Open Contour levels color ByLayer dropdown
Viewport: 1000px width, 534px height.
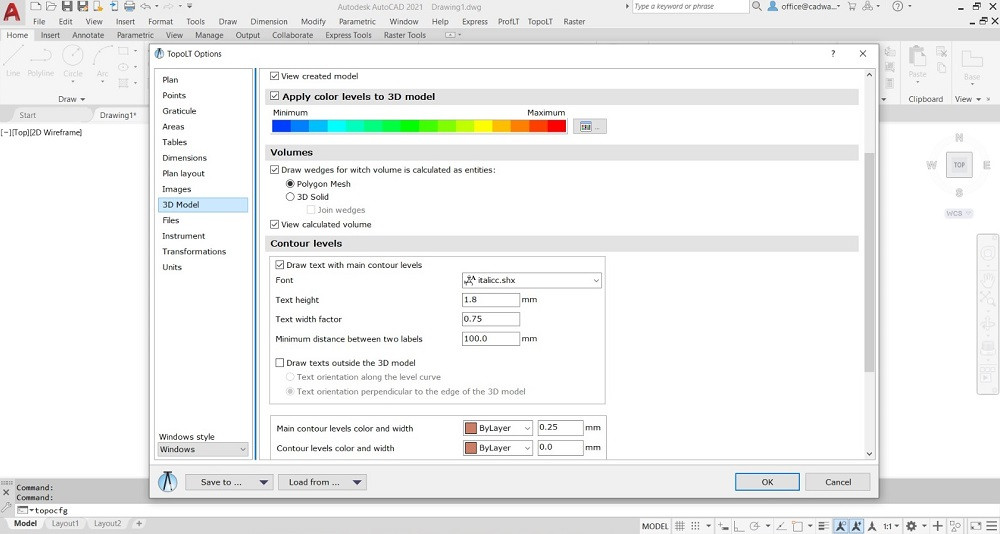point(498,448)
